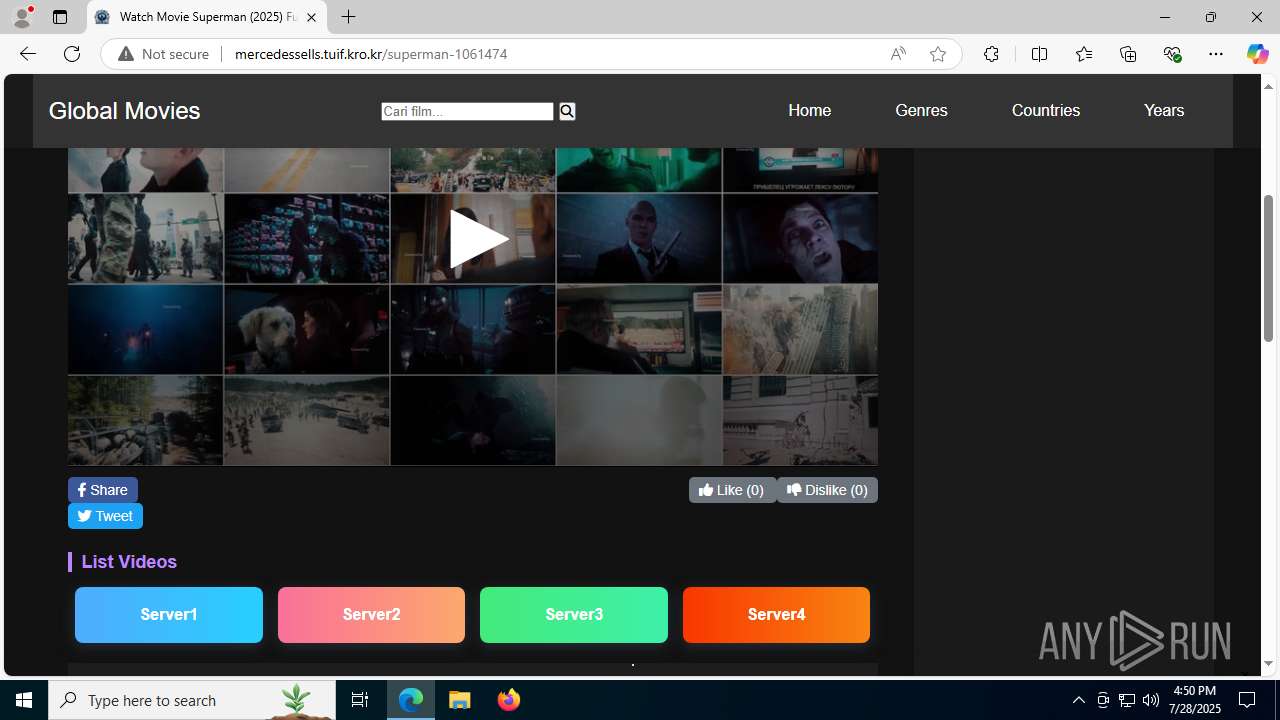Viewport: 1280px width, 720px height.
Task: Select the Server4 video source
Action: point(776,614)
